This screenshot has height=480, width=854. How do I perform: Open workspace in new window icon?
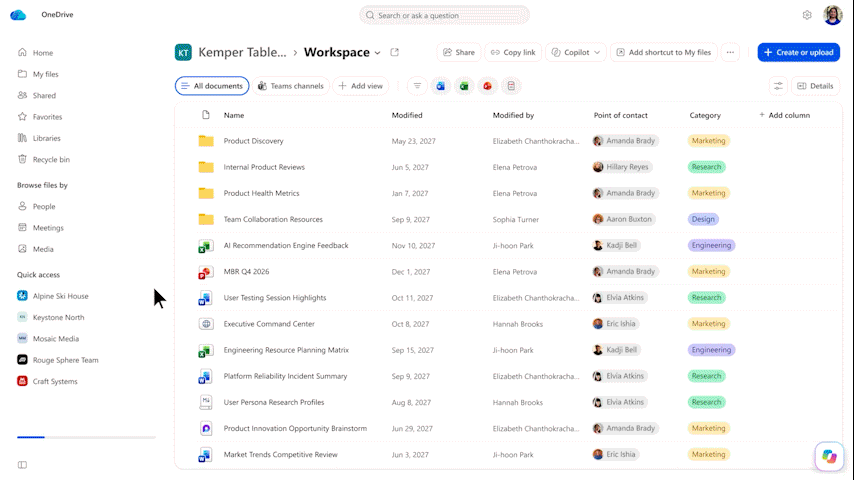click(395, 52)
